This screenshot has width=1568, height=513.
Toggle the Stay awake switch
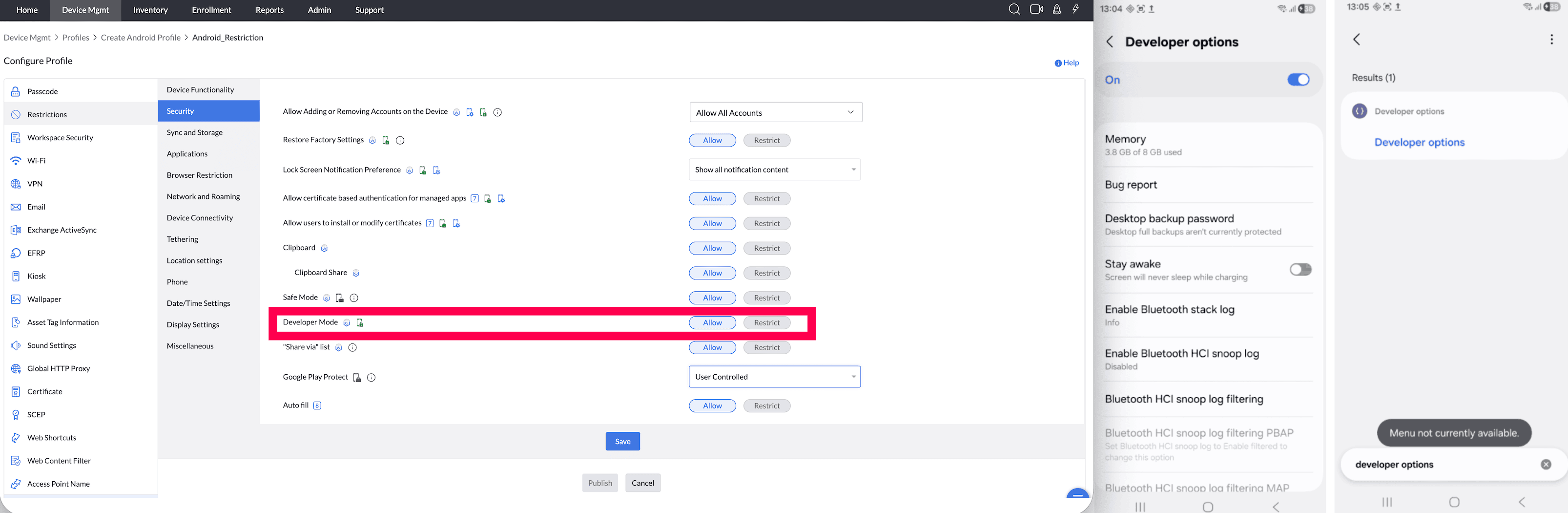[1300, 270]
